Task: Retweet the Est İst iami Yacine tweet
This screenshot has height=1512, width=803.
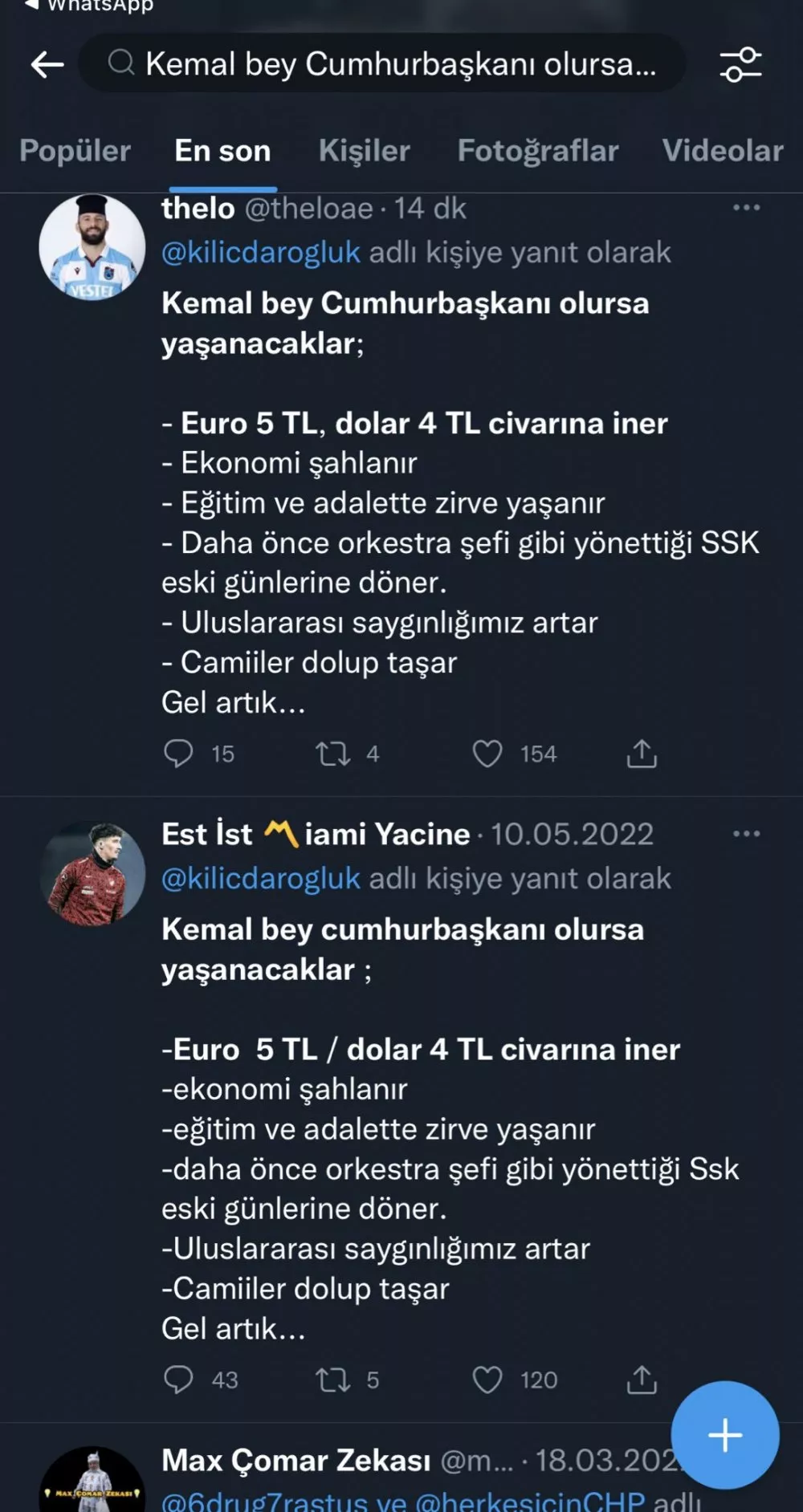Action: point(333,1380)
